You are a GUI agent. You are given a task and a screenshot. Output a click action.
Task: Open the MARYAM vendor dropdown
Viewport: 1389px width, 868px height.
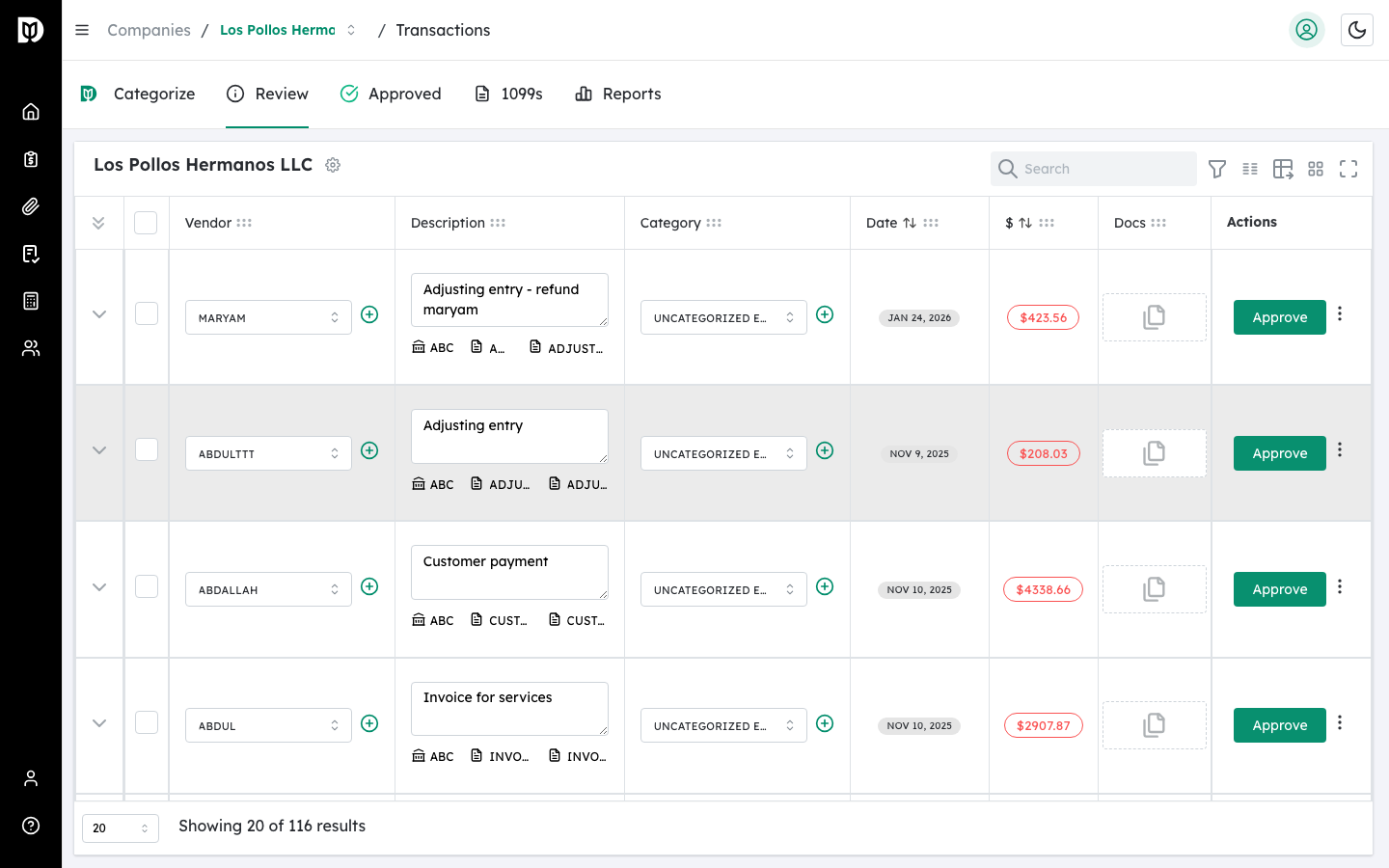[x=268, y=316]
